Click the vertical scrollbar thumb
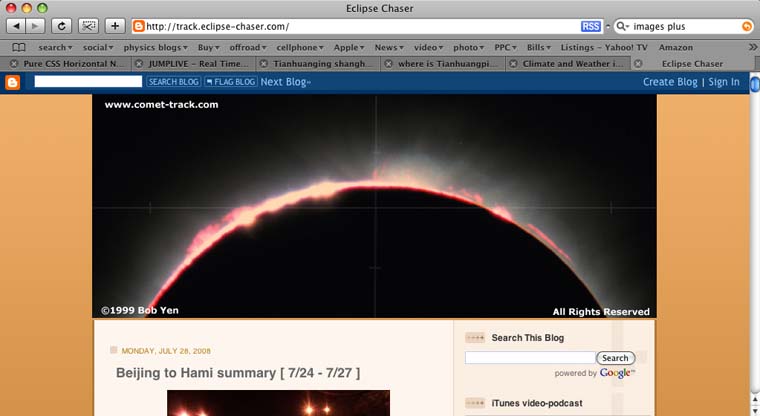Image resolution: width=760 pixels, height=416 pixels. 755,83
